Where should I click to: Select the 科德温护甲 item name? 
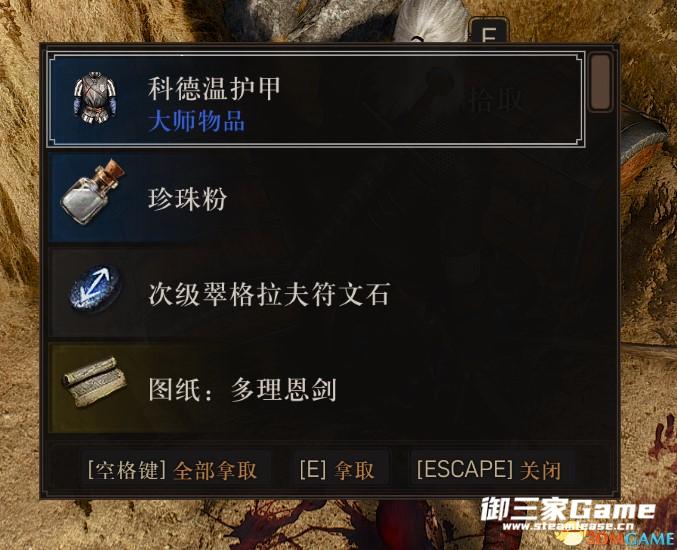pyautogui.click(x=214, y=89)
